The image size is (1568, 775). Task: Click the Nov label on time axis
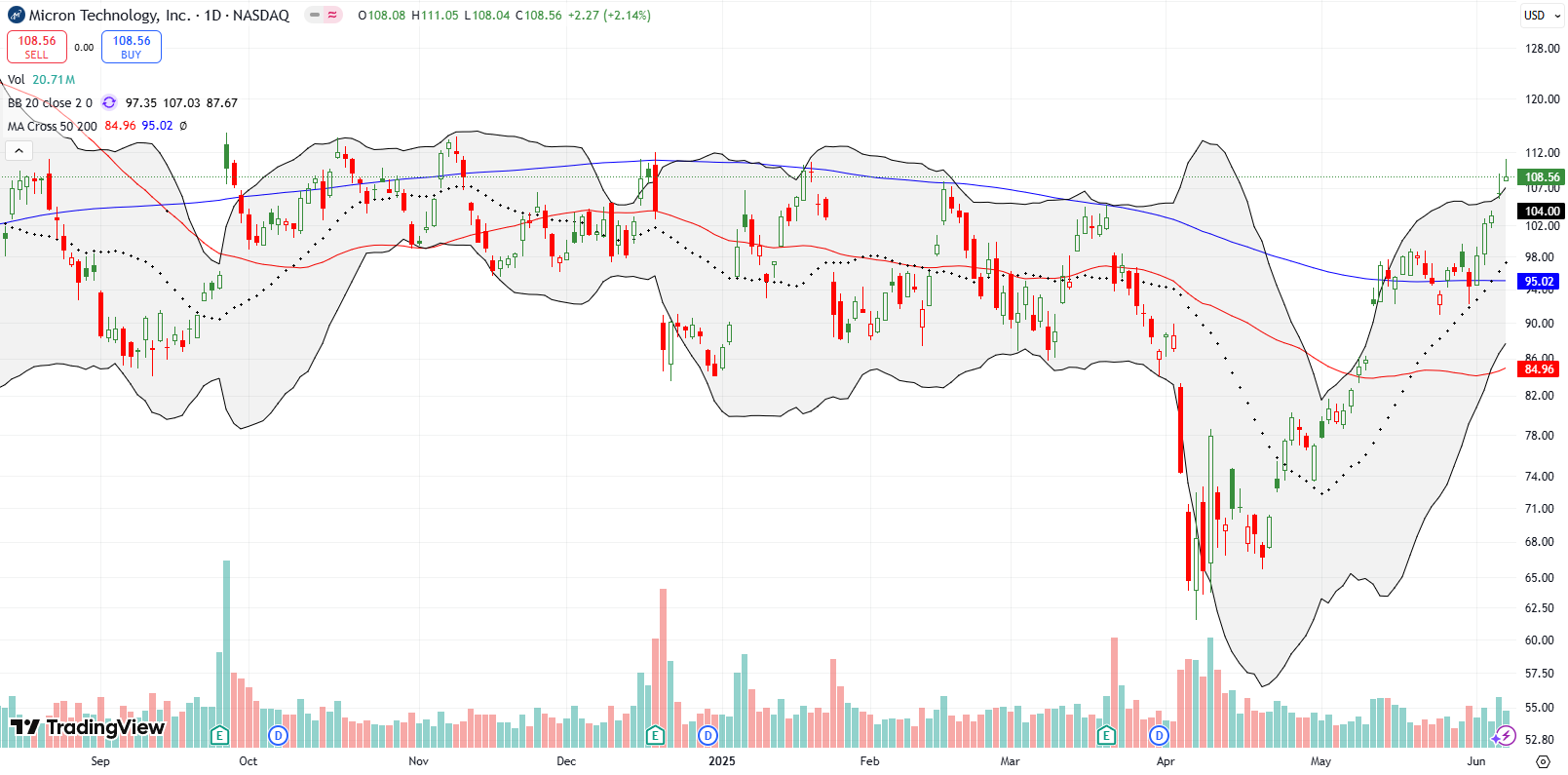pos(418,761)
